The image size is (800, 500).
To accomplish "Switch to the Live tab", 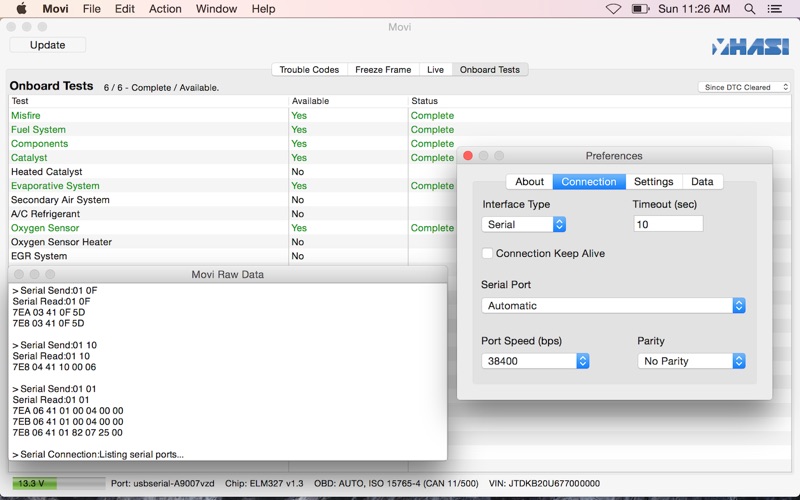I will coord(435,69).
